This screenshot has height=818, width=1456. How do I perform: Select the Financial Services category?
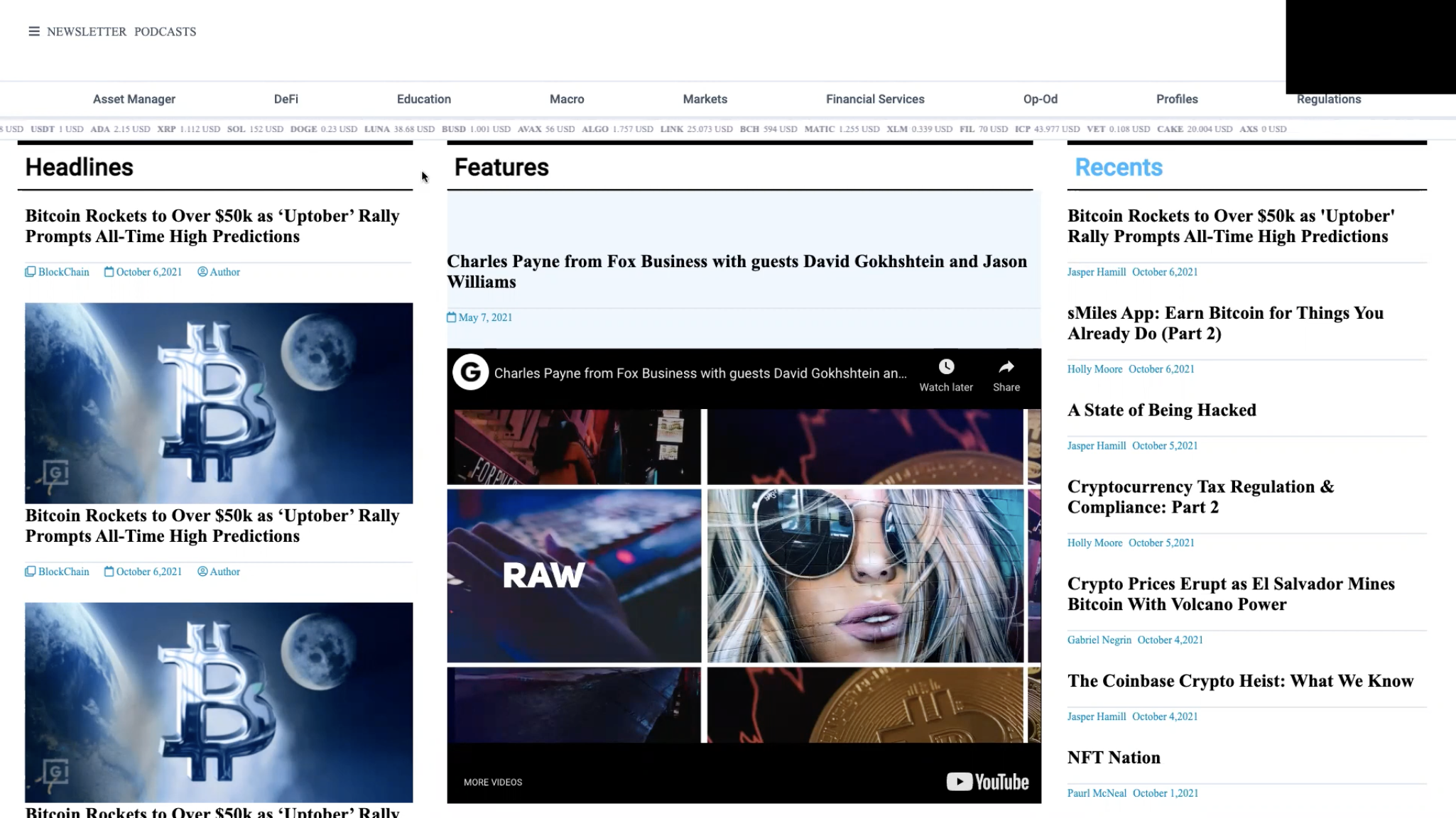coord(875,99)
